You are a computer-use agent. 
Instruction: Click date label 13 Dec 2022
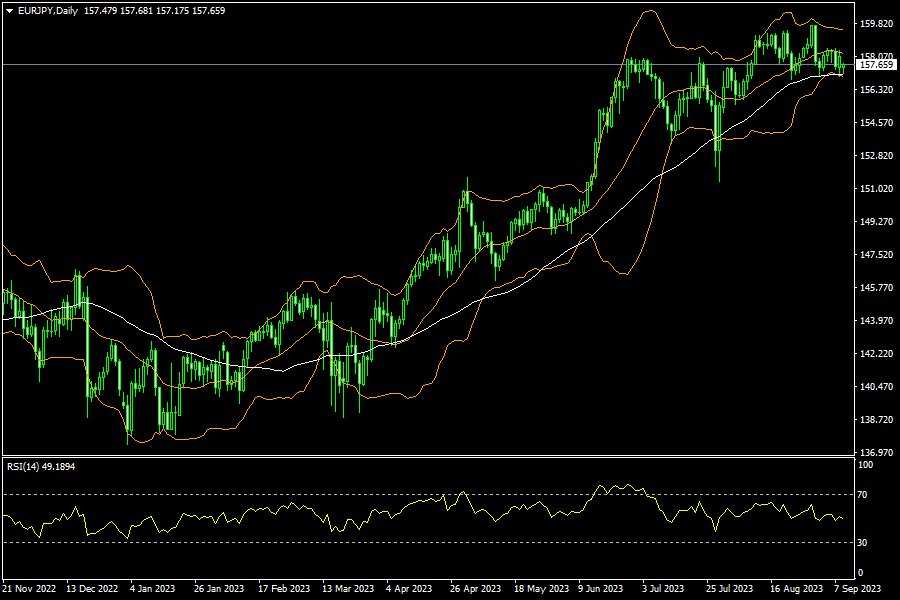point(92,589)
